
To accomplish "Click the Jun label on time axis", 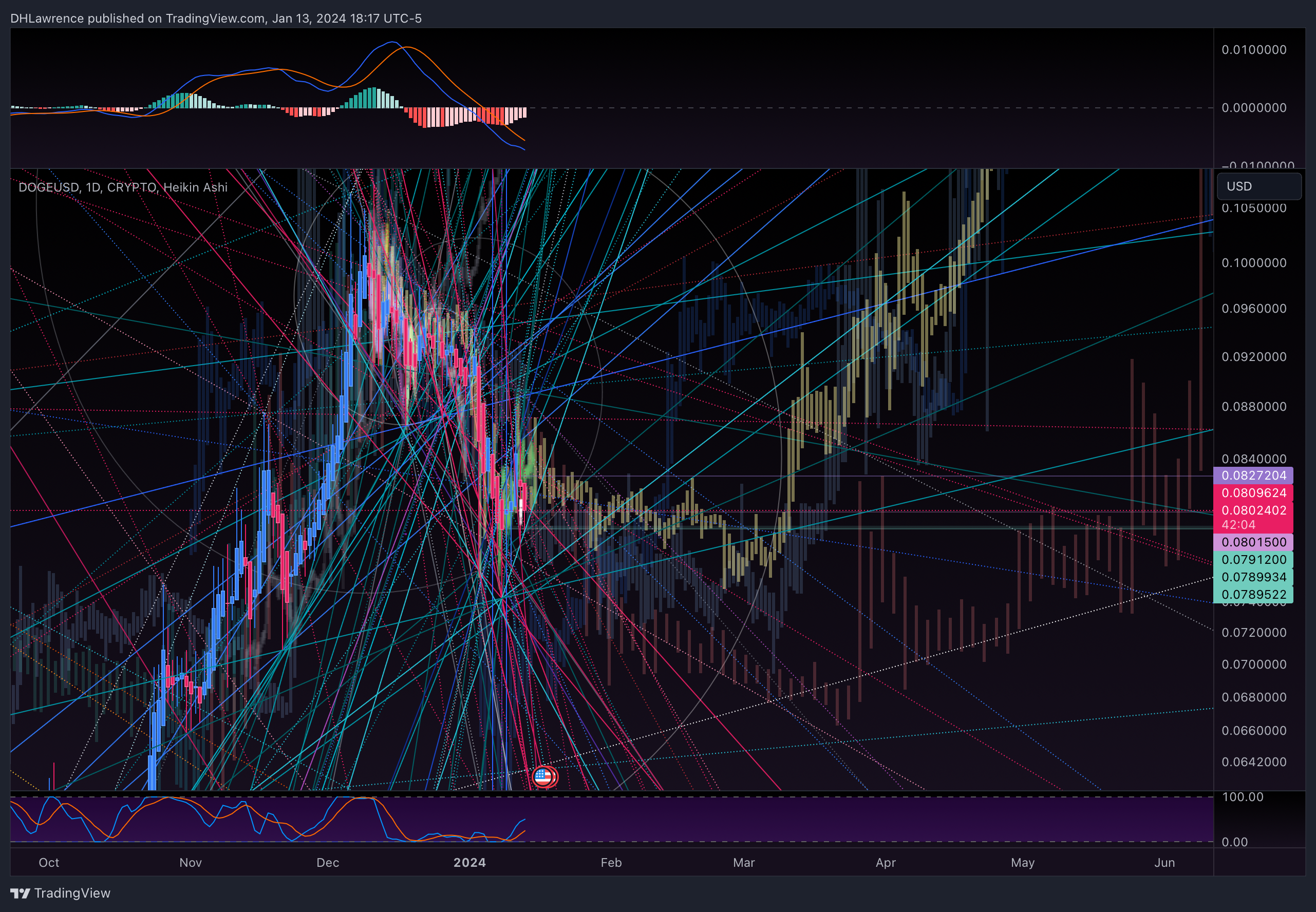I will [x=1164, y=863].
